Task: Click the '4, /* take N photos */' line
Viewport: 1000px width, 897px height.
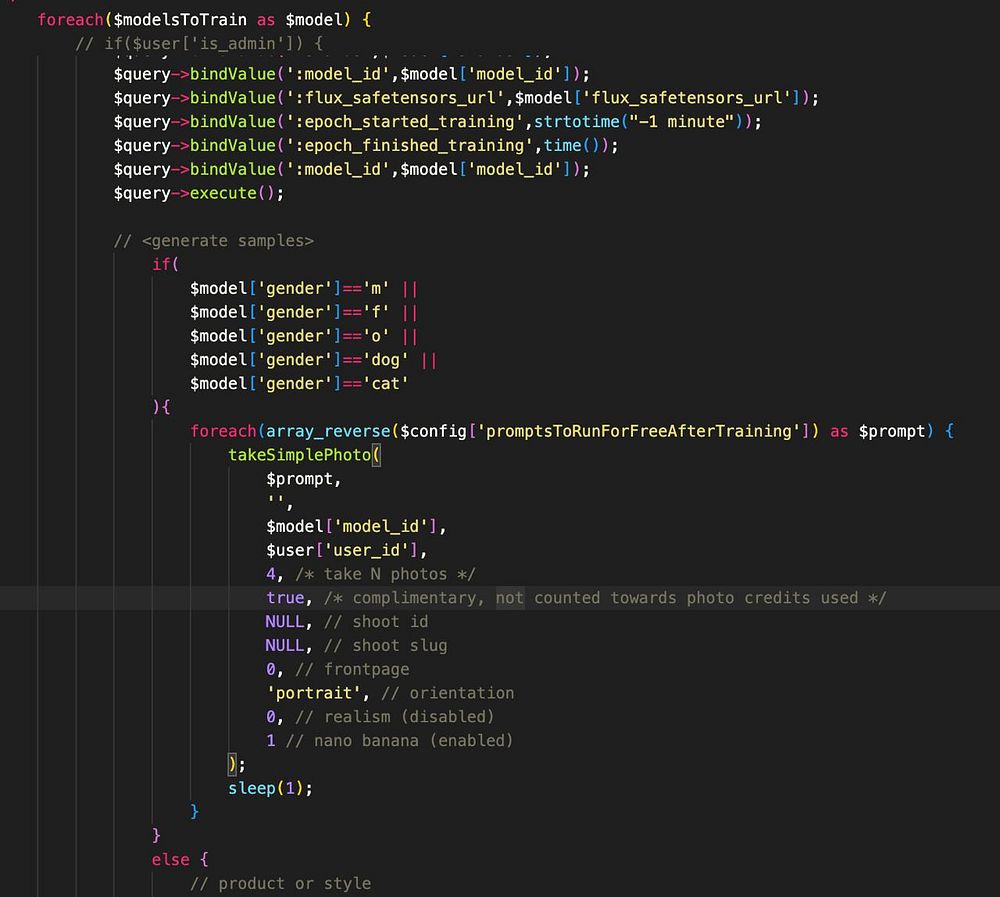Action: click(371, 574)
